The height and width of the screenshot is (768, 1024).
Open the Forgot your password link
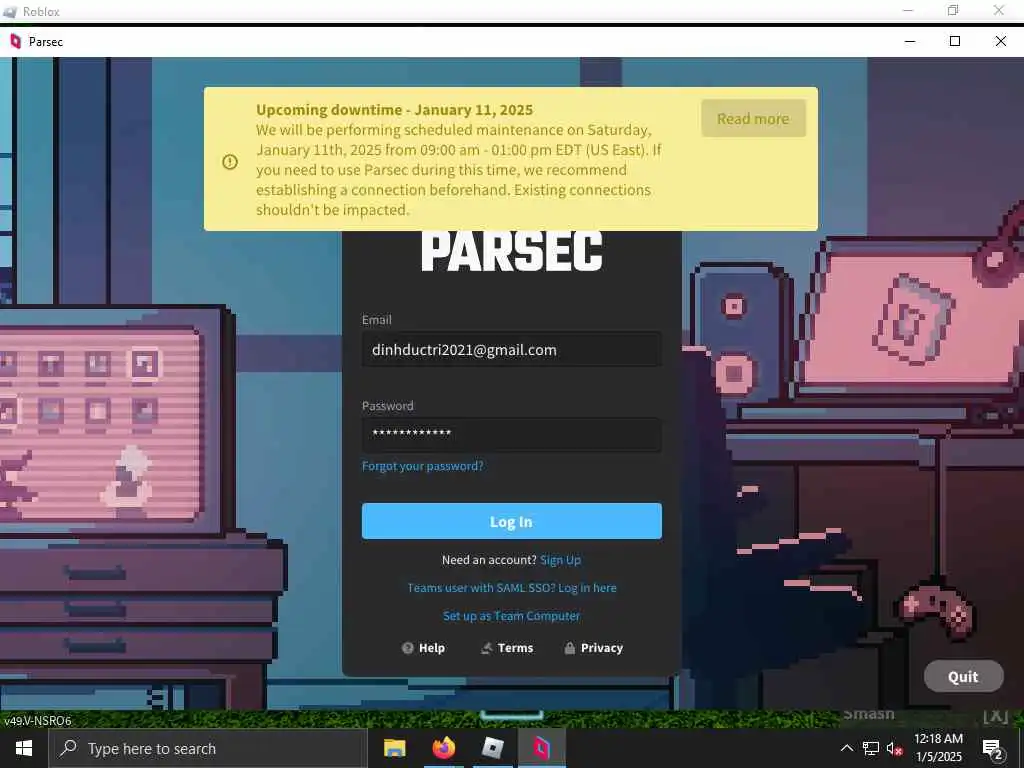[x=423, y=466]
